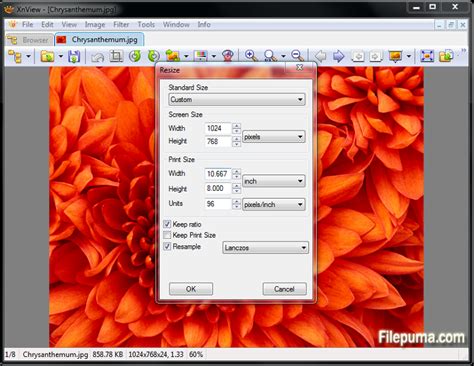474x366 pixels.
Task: Open the Standard Size Custom dropdown
Action: (x=237, y=99)
